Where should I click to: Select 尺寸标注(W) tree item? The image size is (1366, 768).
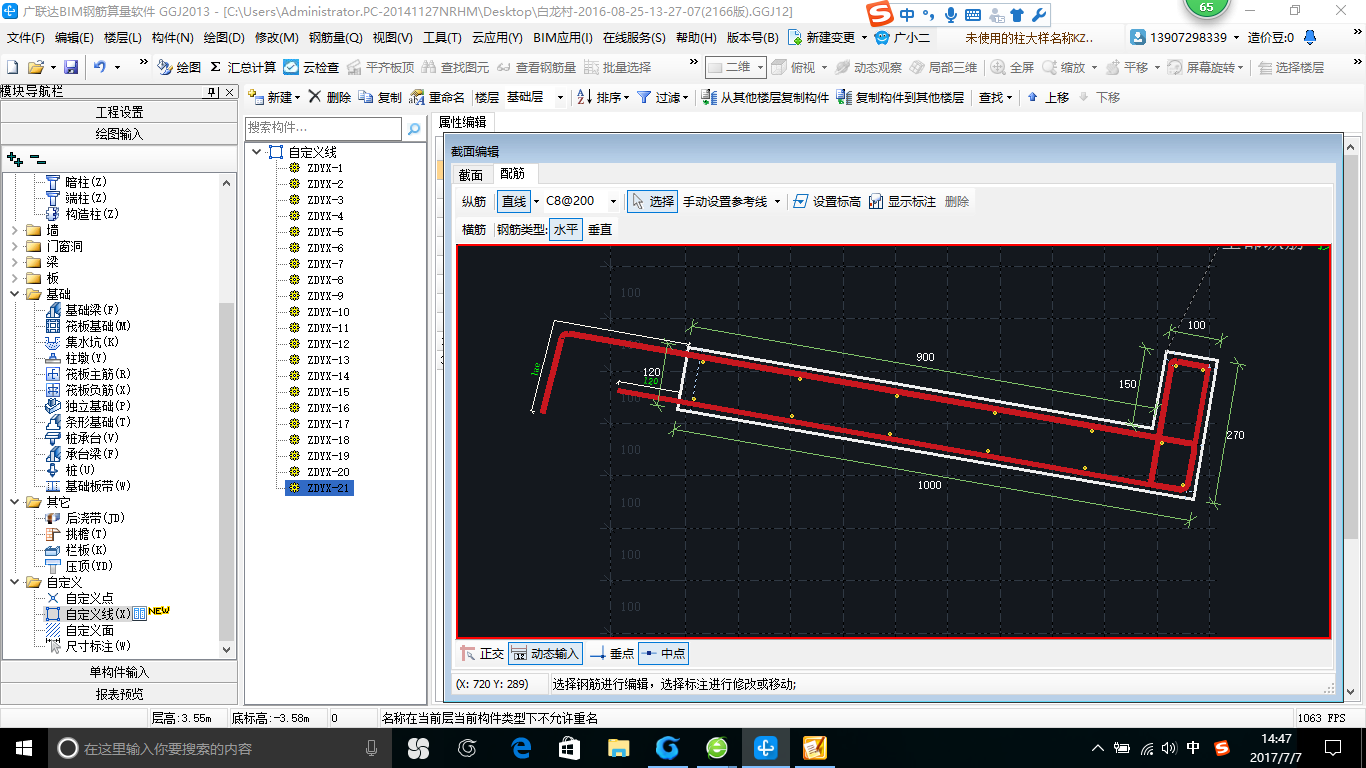click(x=88, y=646)
